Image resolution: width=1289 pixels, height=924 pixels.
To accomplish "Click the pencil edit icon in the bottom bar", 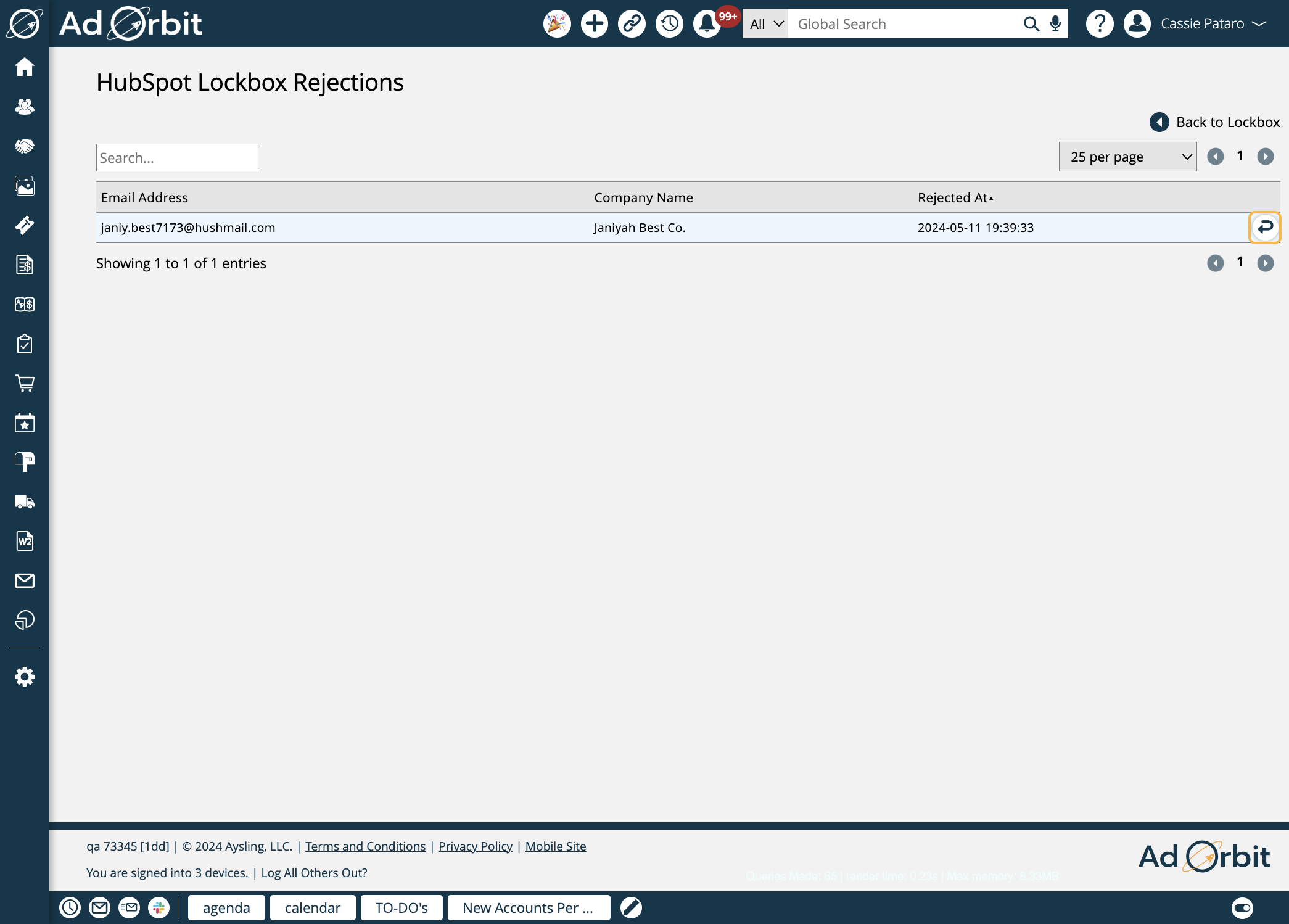I will coord(631,907).
